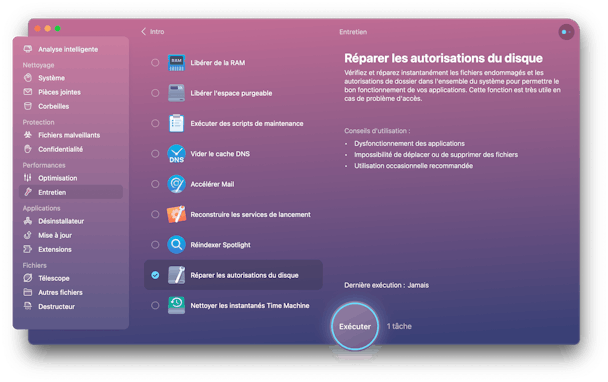Select the Vider le cache DNS radio button
The width and height of the screenshot is (608, 382).
click(155, 154)
